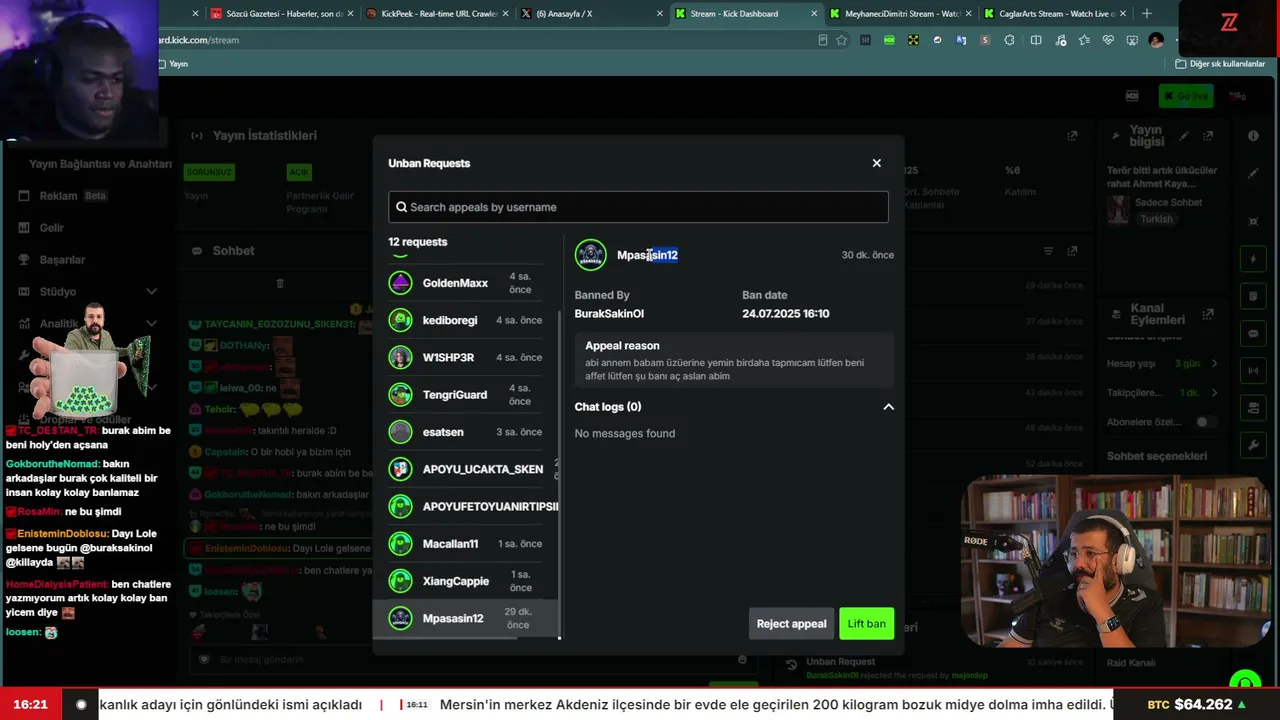Image resolution: width=1280 pixels, height=720 pixels.
Task: Bookmark this page with the star icon
Action: point(842,40)
